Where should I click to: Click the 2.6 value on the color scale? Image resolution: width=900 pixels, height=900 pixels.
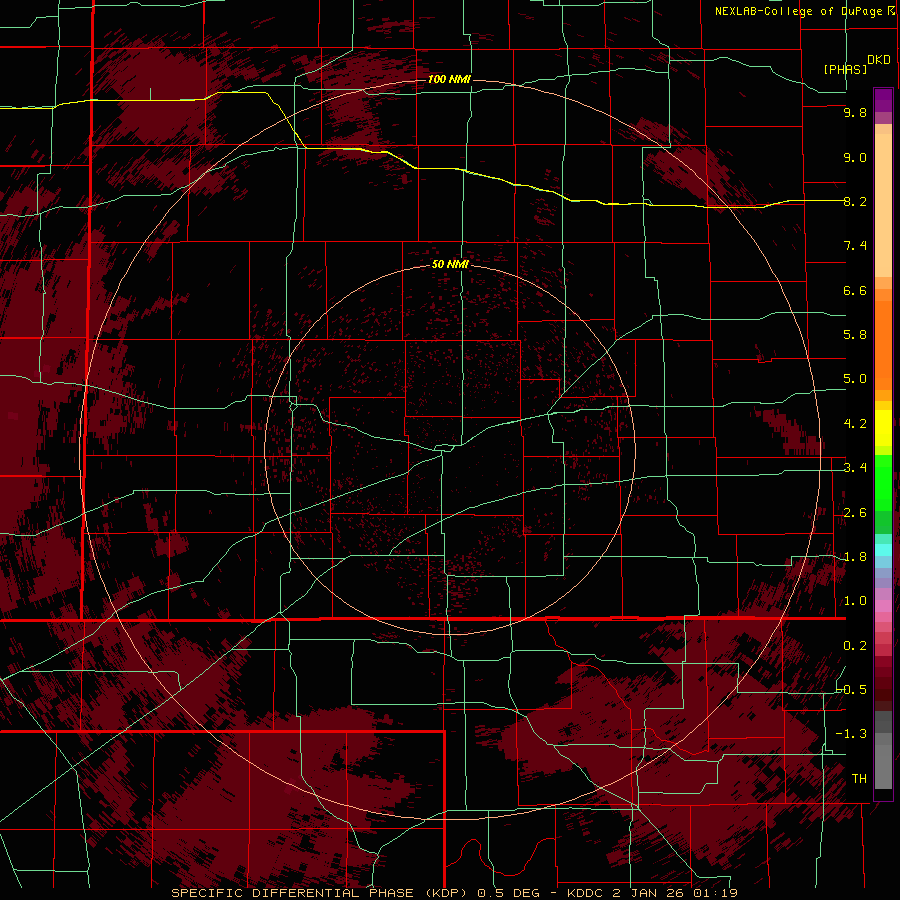pos(855,513)
